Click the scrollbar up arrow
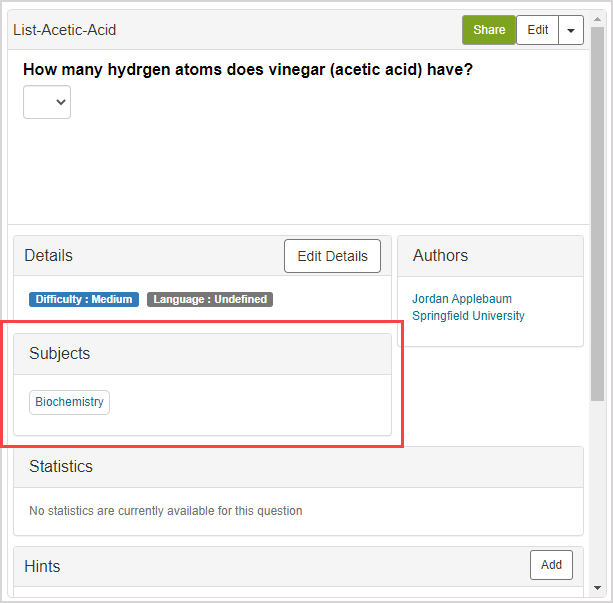 (x=597, y=17)
